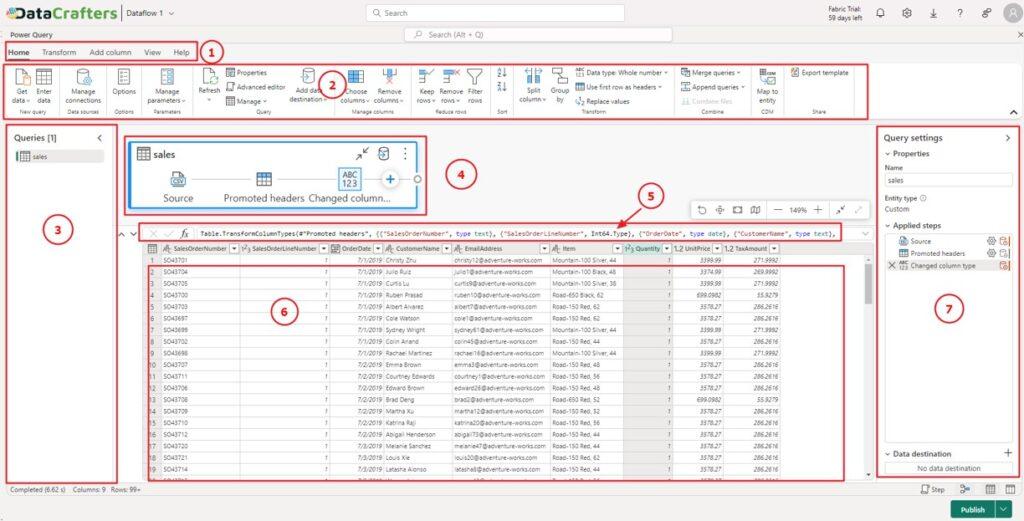1024x521 pixels.
Task: Open the View tab
Action: (x=152, y=52)
